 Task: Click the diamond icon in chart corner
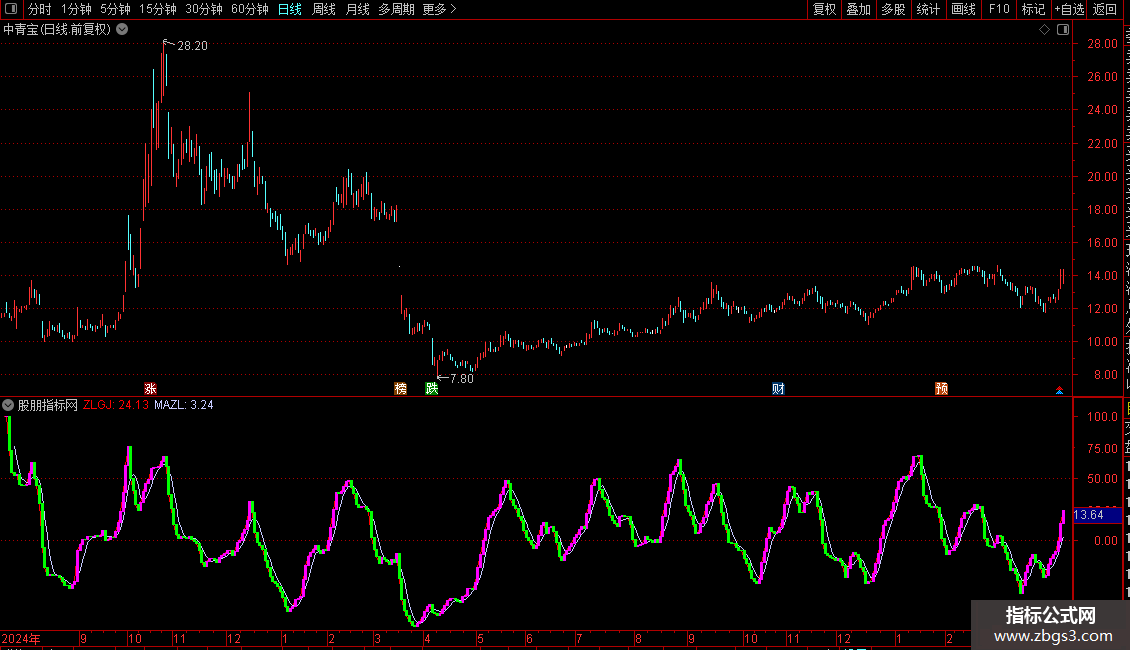pyautogui.click(x=1044, y=29)
